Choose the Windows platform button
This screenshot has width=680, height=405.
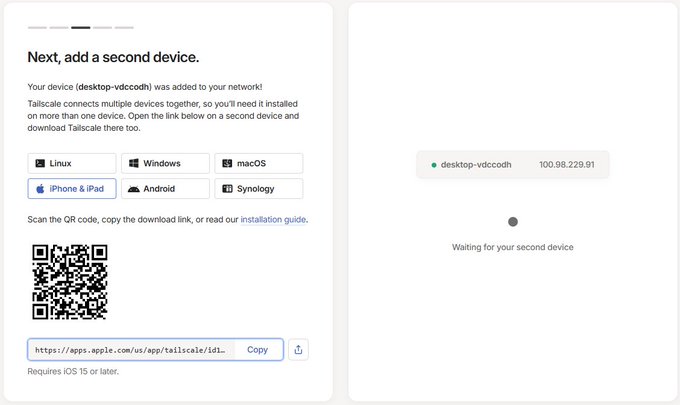coord(165,163)
